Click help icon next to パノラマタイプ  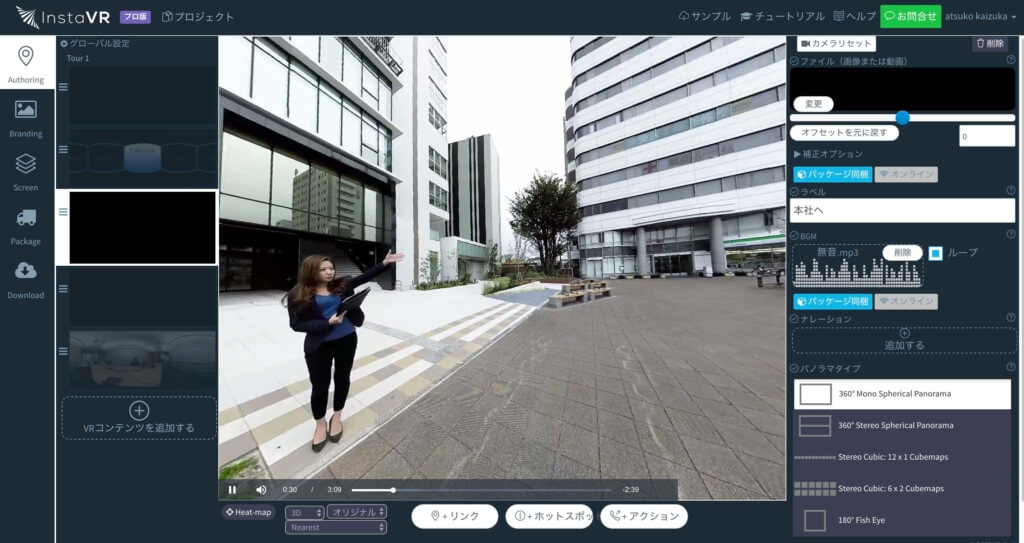pos(1011,367)
